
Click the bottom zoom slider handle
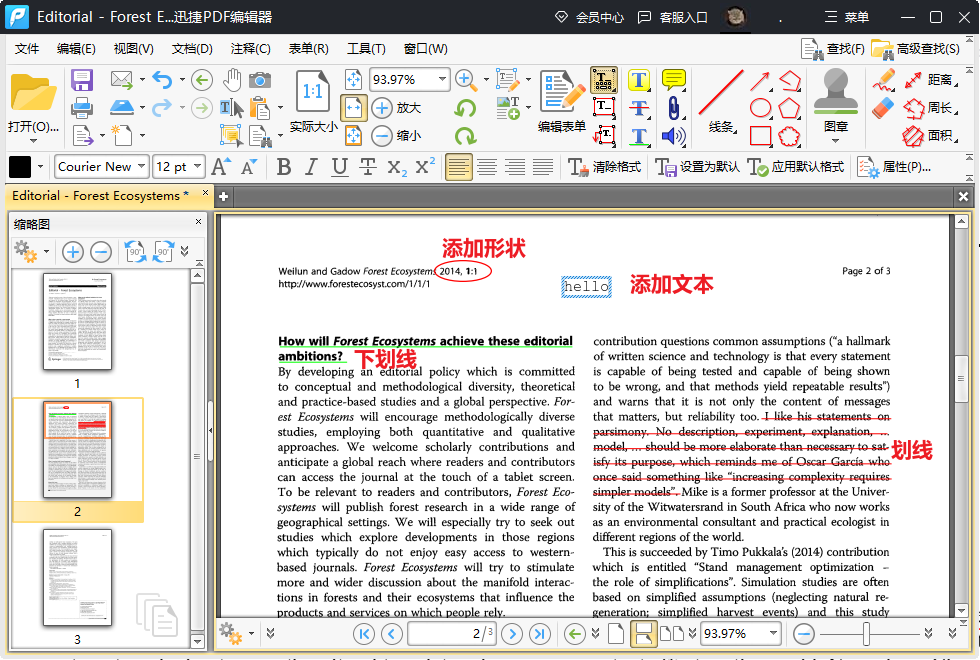click(866, 634)
